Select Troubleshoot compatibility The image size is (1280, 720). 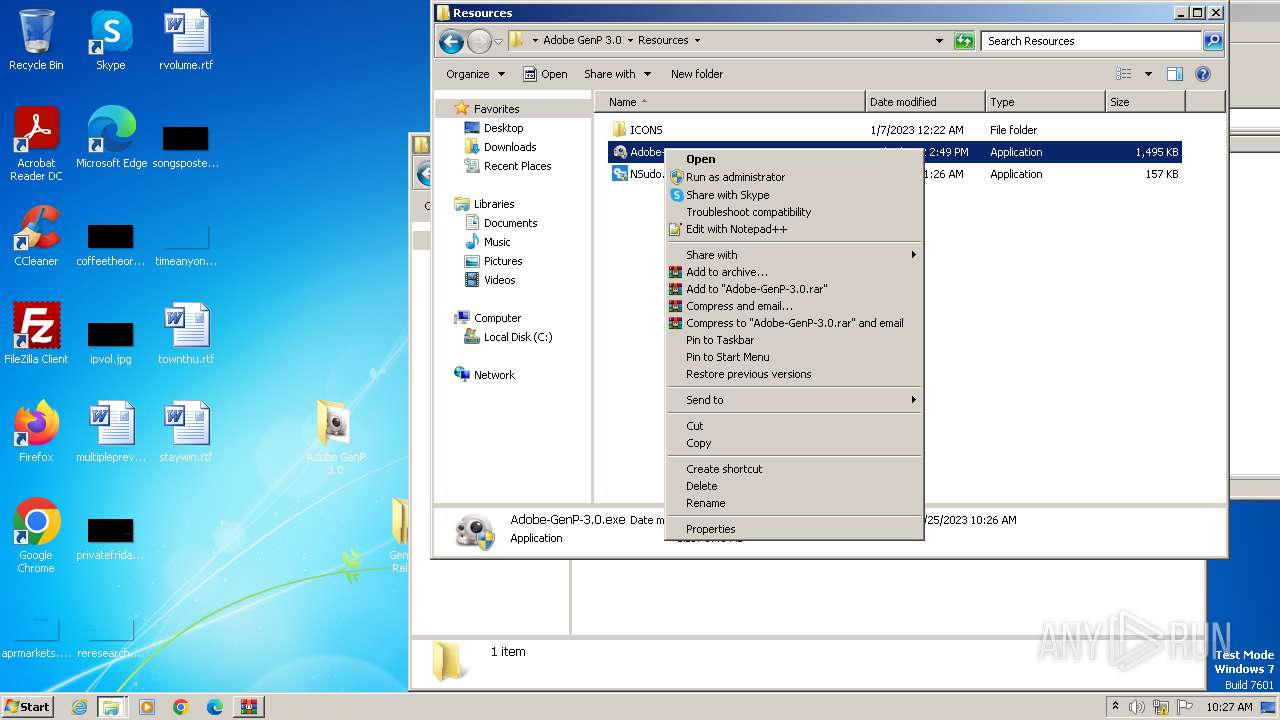click(794, 212)
